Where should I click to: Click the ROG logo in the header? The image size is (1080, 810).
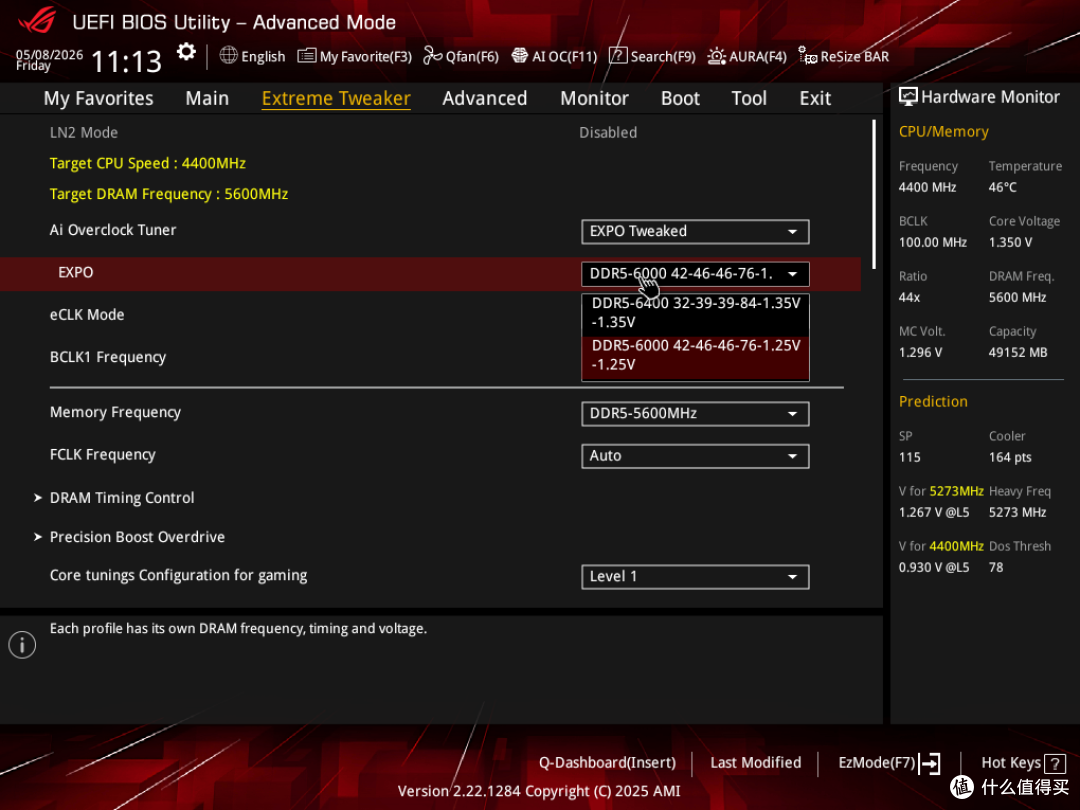click(x=37, y=19)
